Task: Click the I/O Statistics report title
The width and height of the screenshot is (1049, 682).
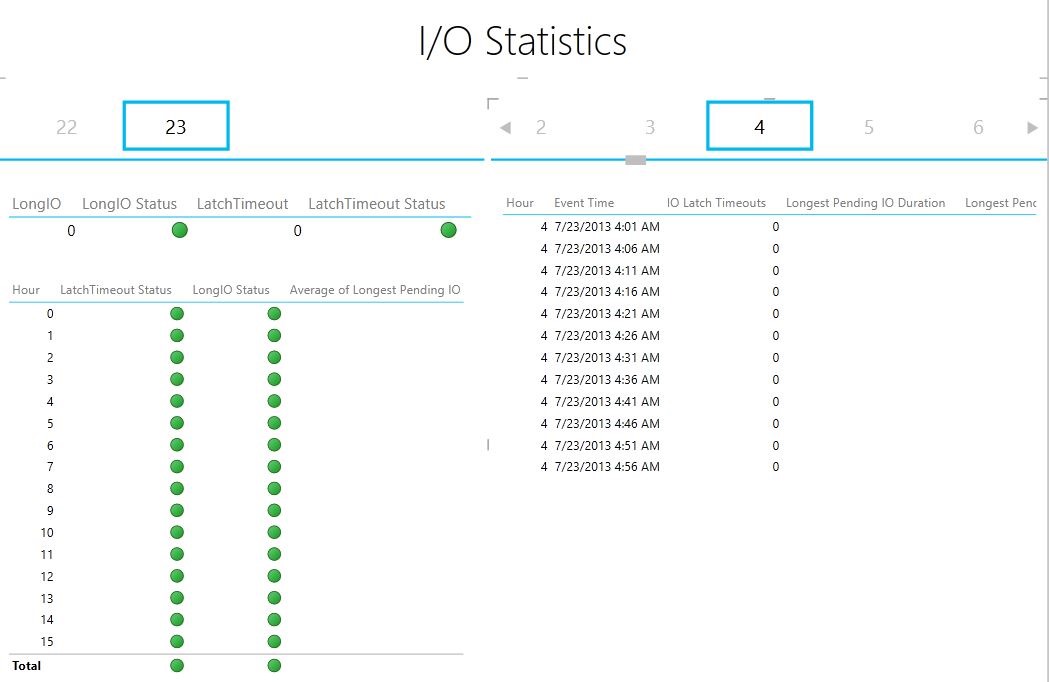Action: [523, 40]
